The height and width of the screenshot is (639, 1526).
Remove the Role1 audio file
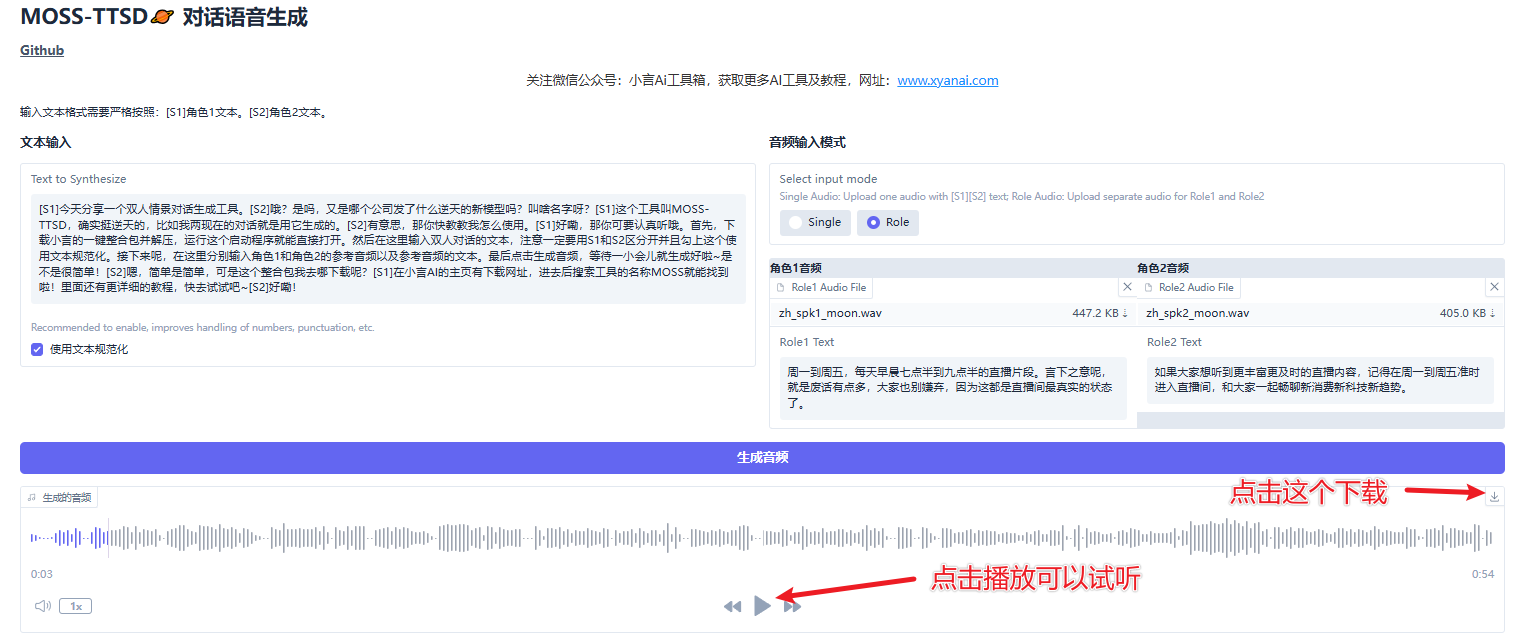tap(1127, 287)
